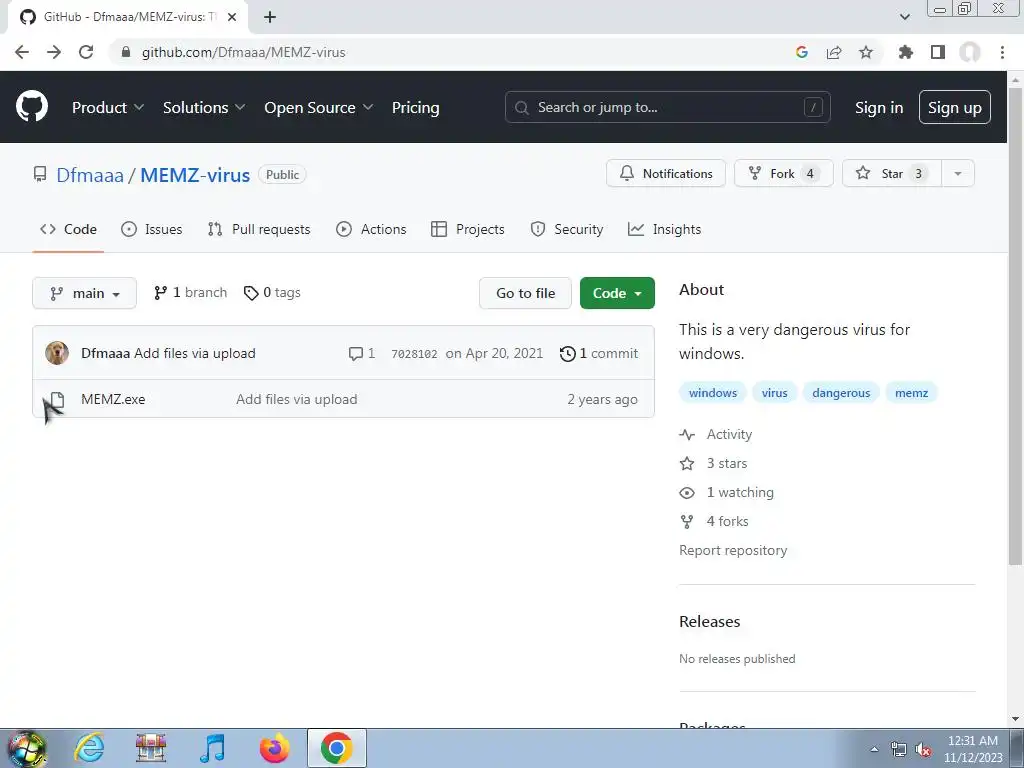Click the Search or jump to field

667,107
